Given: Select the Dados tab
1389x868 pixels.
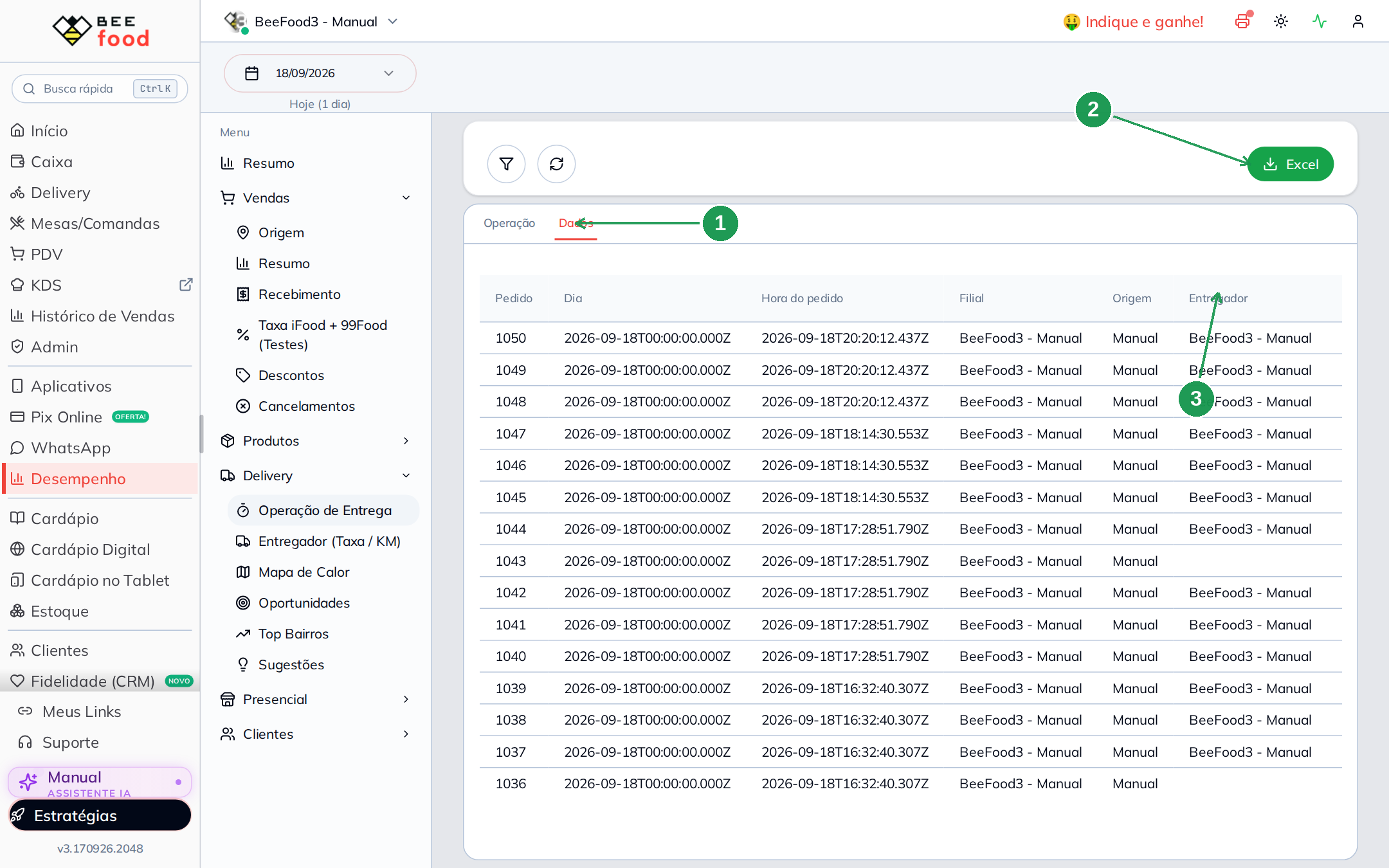Looking at the screenshot, I should click(576, 223).
